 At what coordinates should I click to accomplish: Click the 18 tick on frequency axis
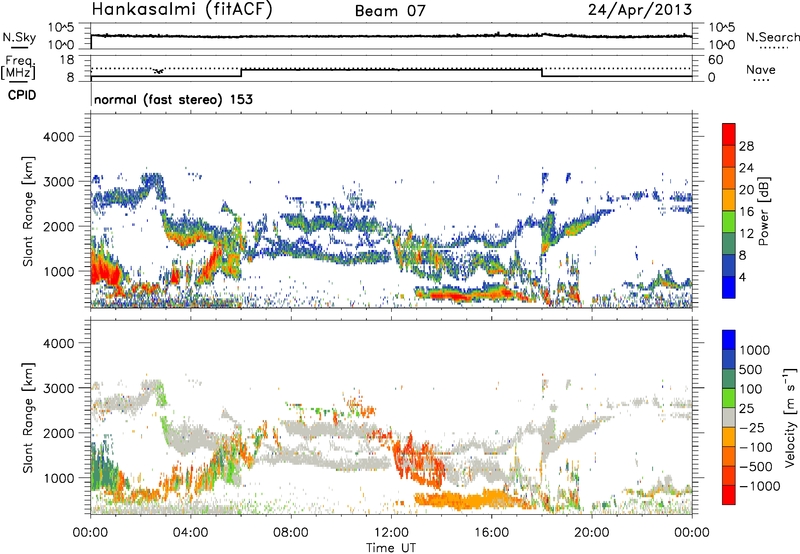(67, 60)
